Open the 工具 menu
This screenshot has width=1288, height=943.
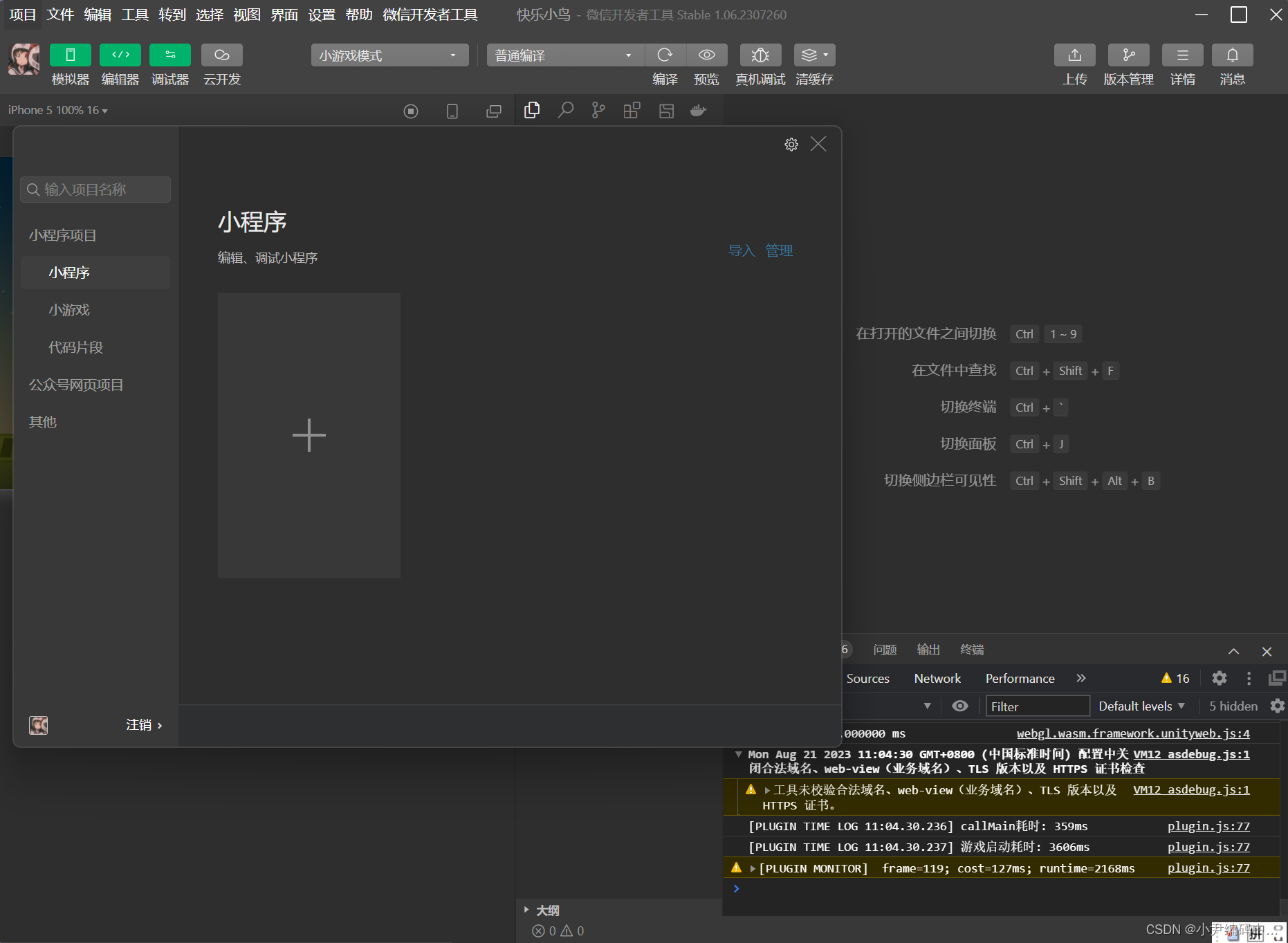click(135, 15)
